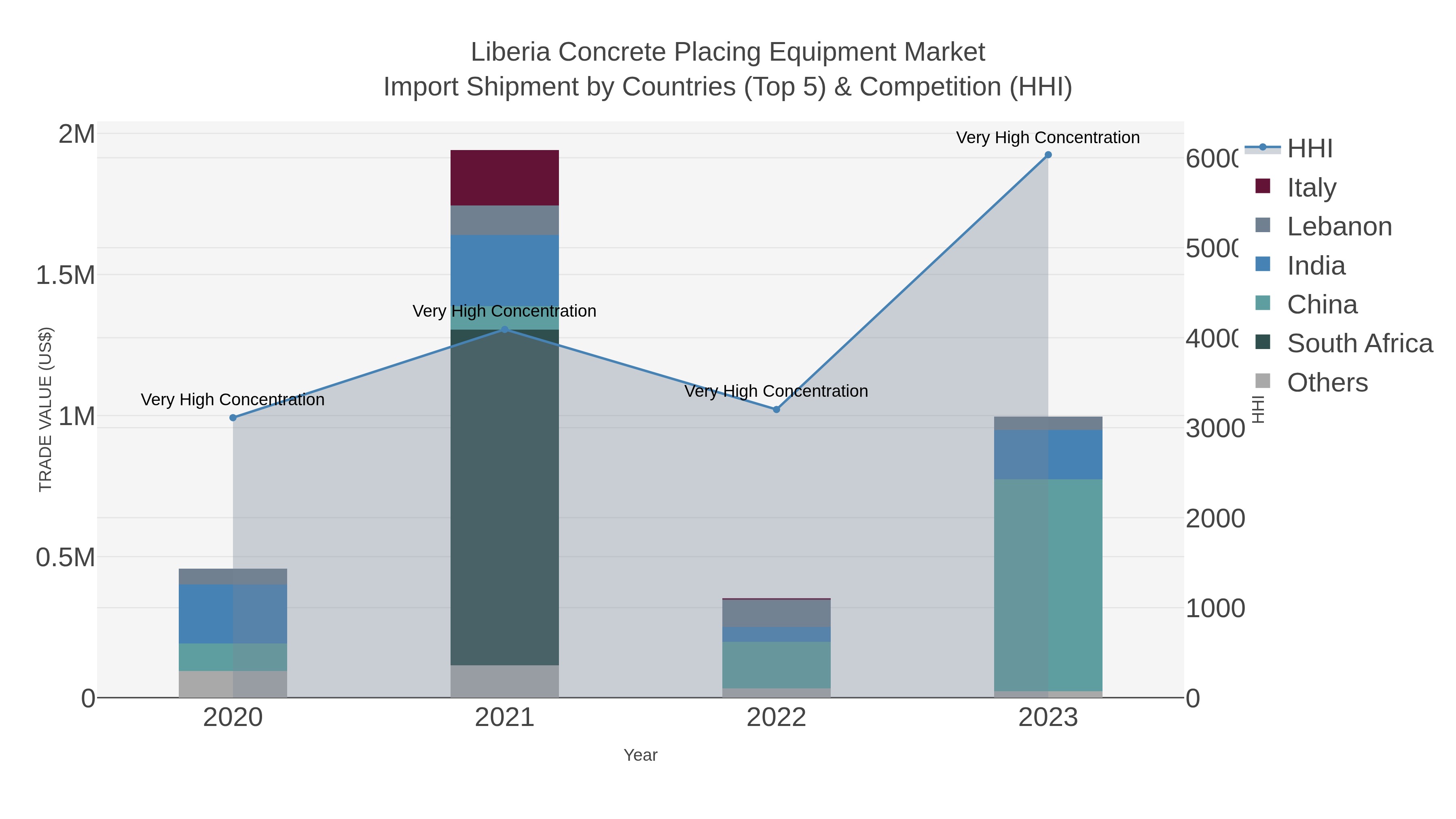Screen dimensions: 1456x819
Task: Click the 2021 HHI data point marker
Action: point(505,330)
